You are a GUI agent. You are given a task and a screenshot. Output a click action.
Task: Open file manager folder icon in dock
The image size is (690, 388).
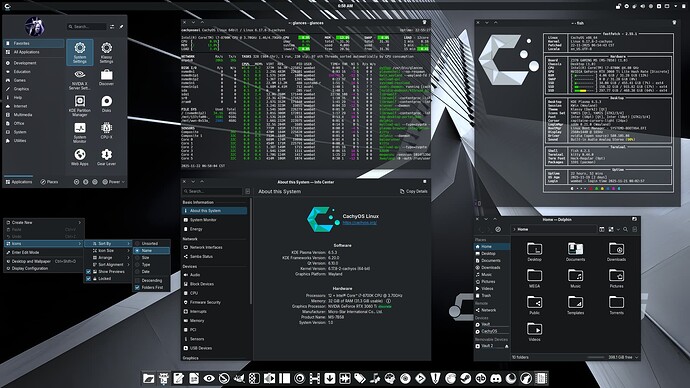149,378
